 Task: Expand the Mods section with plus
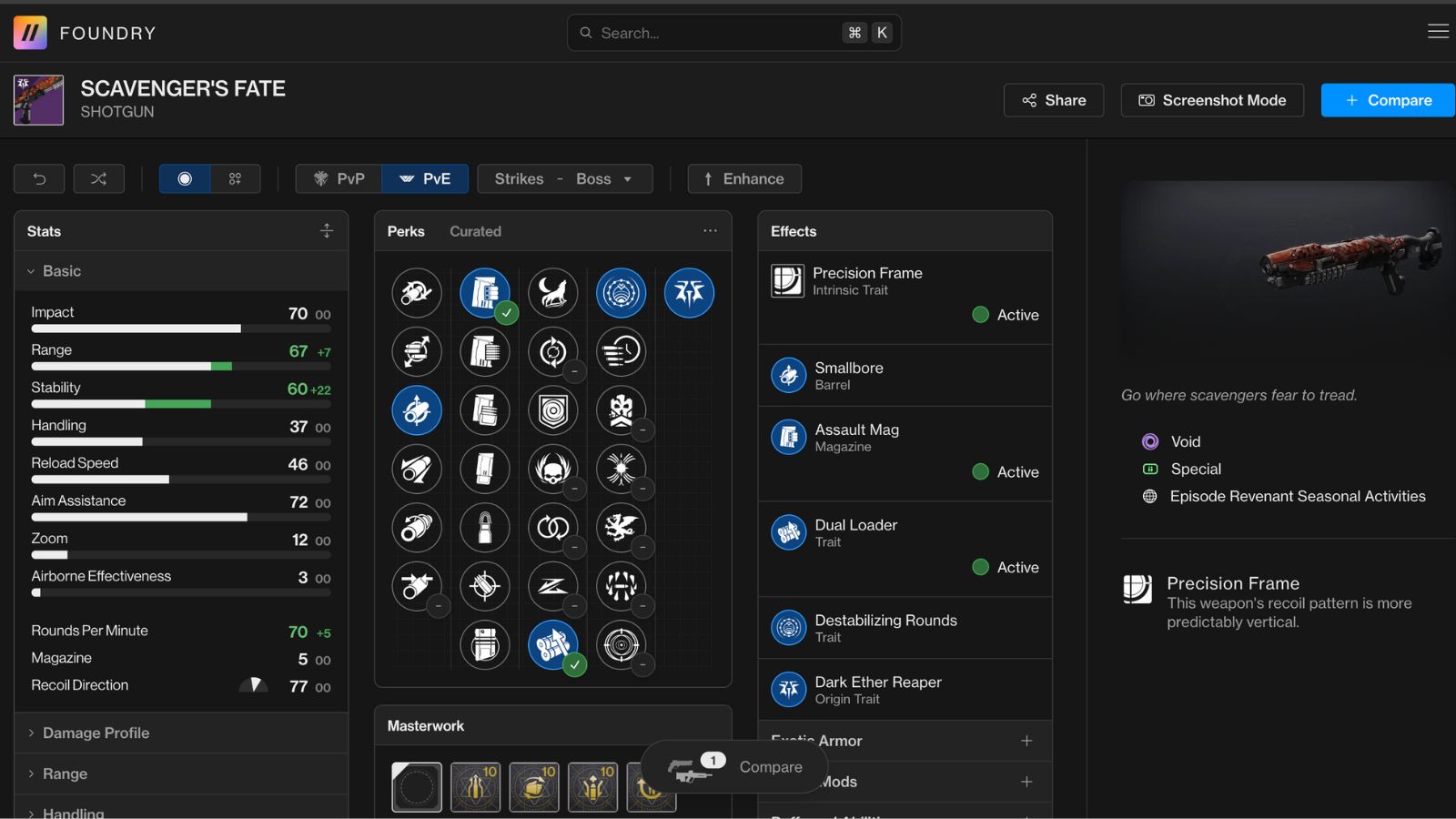(1026, 782)
